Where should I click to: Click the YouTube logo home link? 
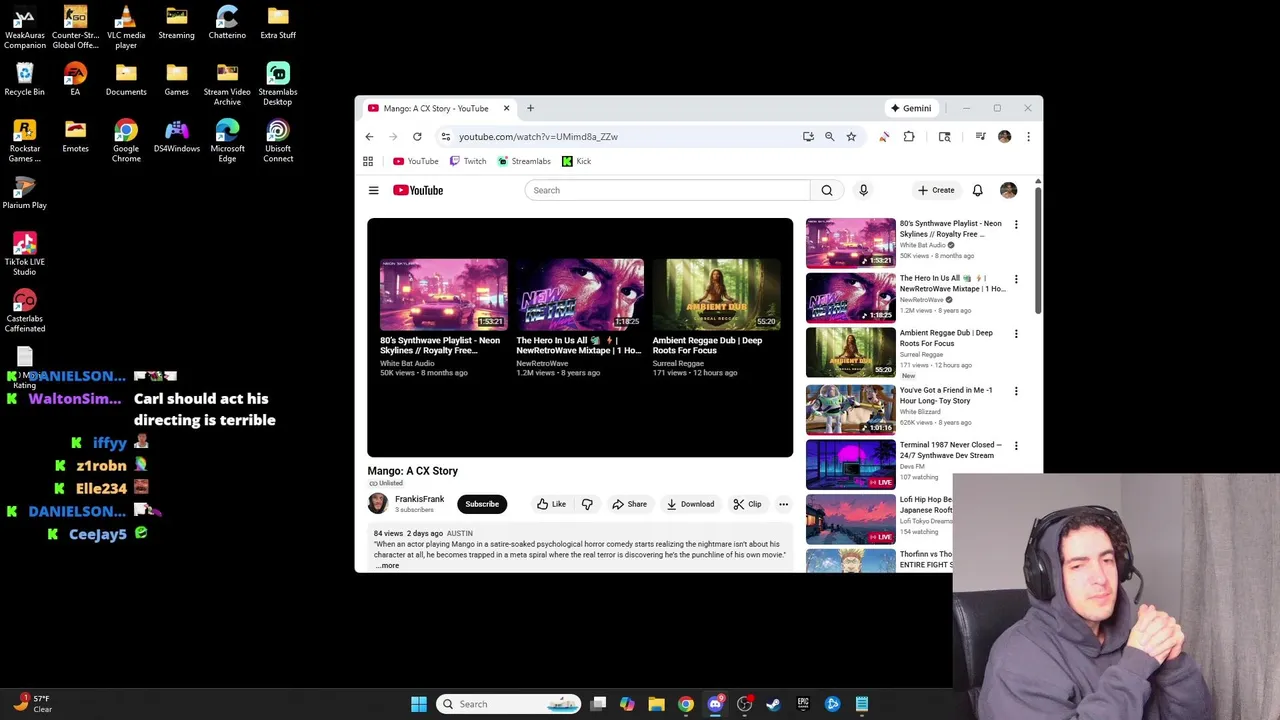click(x=418, y=190)
